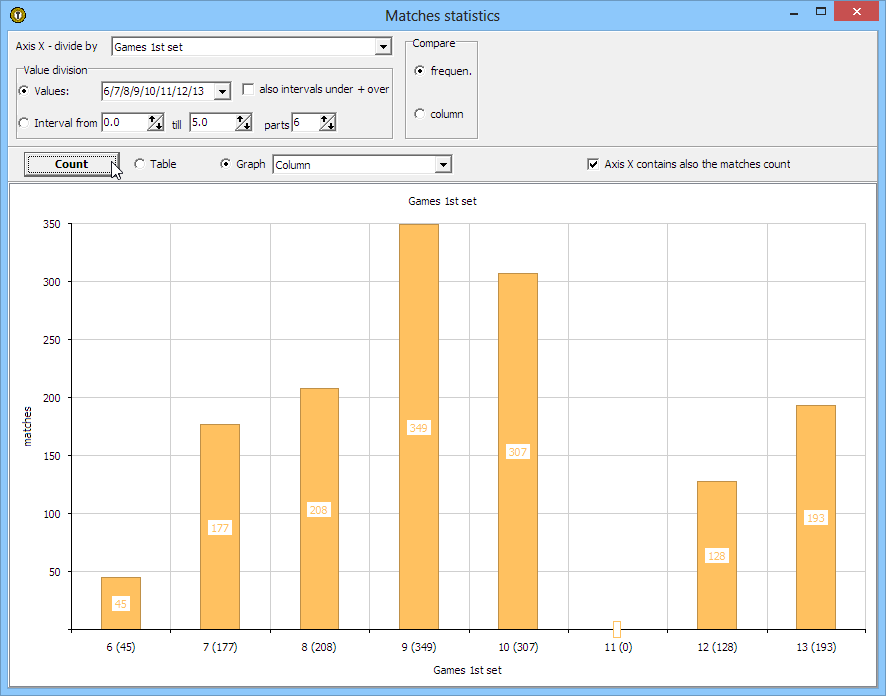
Task: Choose the Table view radio button
Action: pos(139,164)
